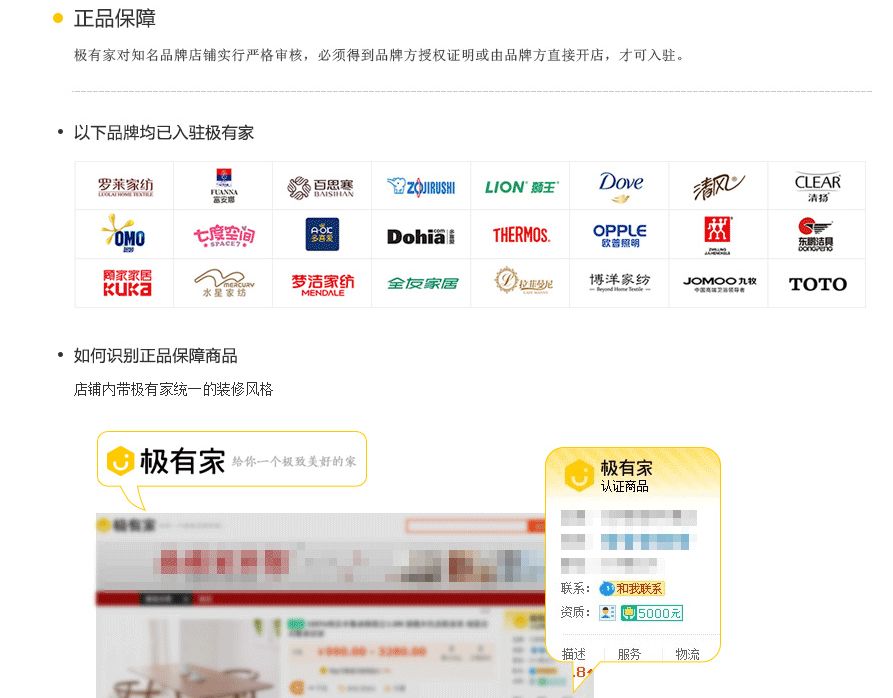The image size is (893, 698).
Task: Select the KUKA home brand logo
Action: [127, 283]
